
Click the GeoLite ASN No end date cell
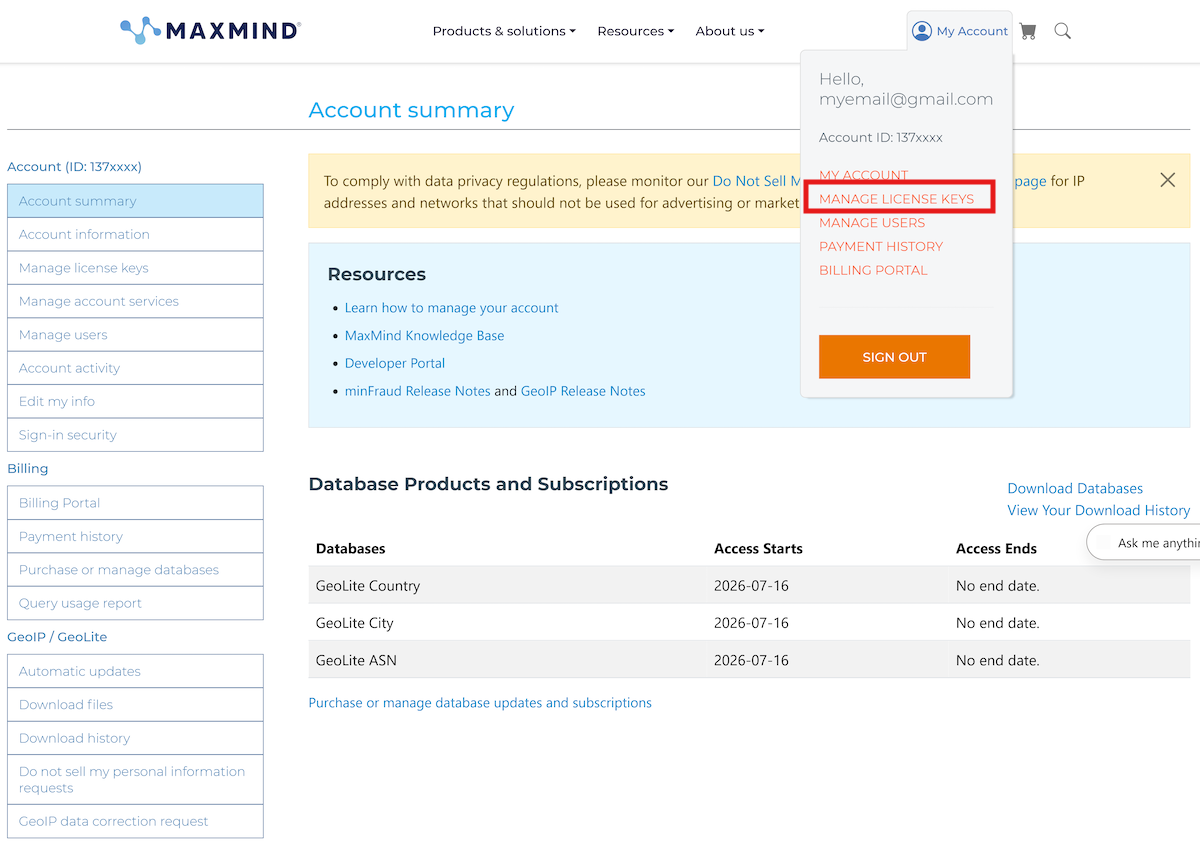pos(998,660)
